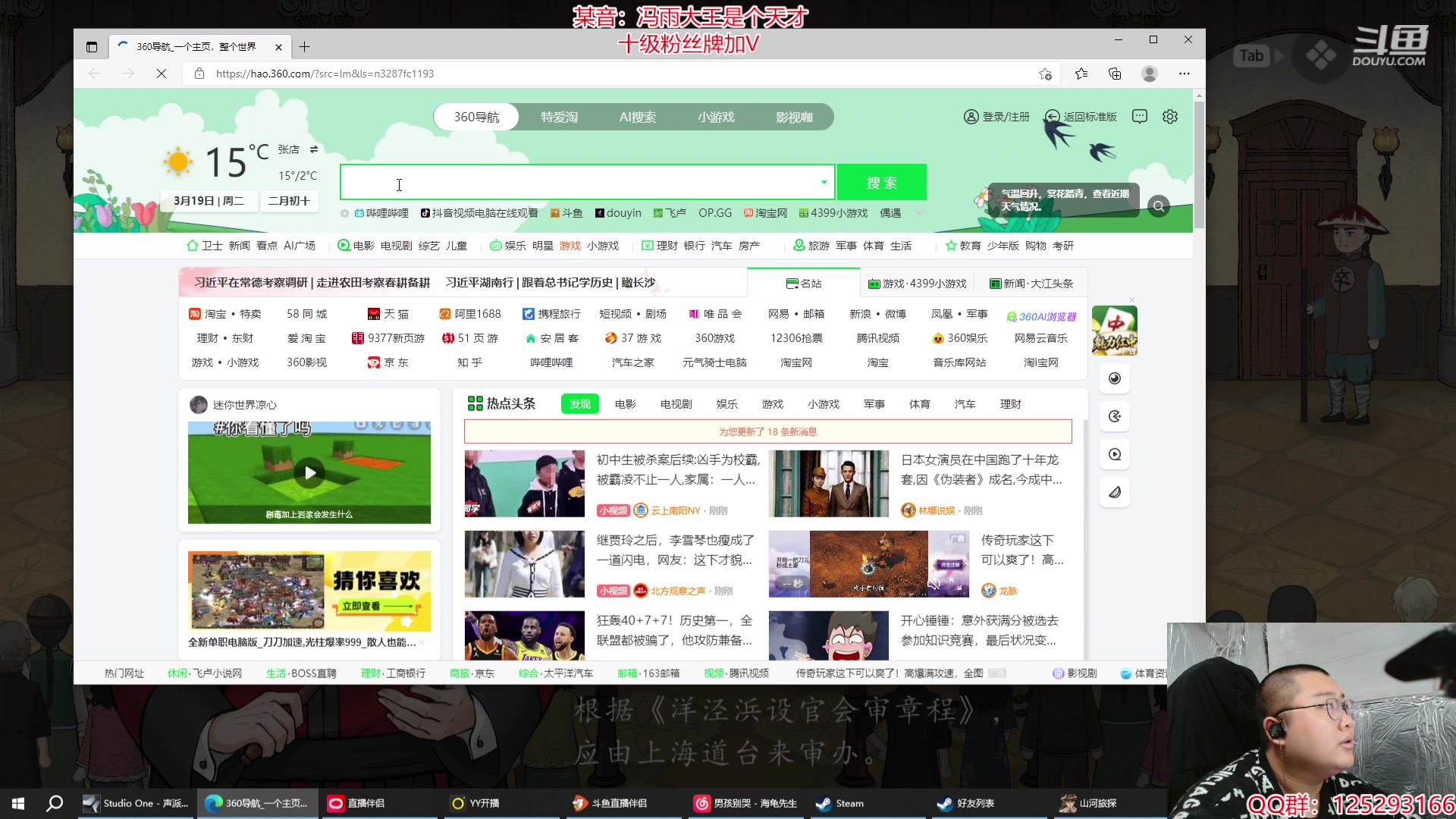This screenshot has width=1456, height=819.
Task: Open the 斗鱼 shortcut below the search box
Action: pyautogui.click(x=566, y=213)
